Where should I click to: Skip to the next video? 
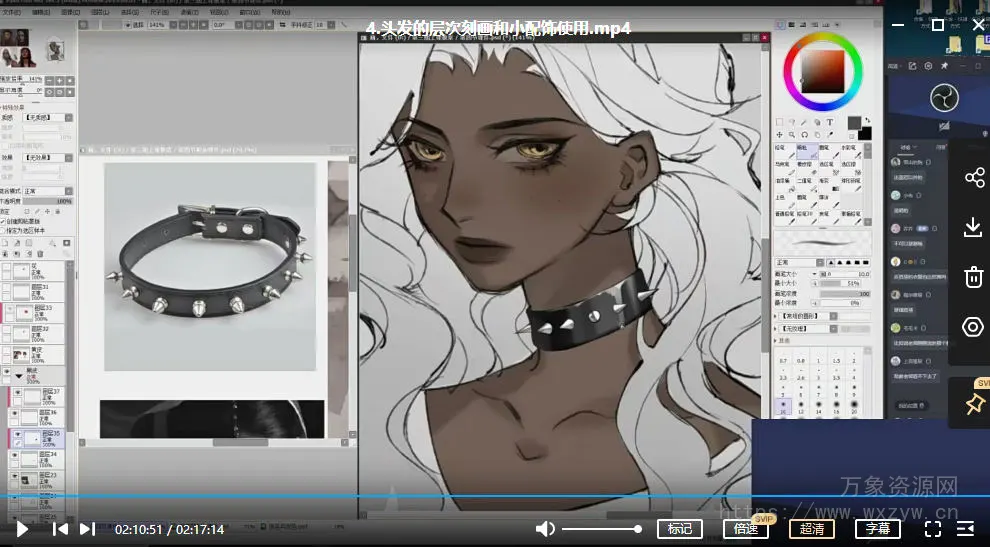click(88, 529)
